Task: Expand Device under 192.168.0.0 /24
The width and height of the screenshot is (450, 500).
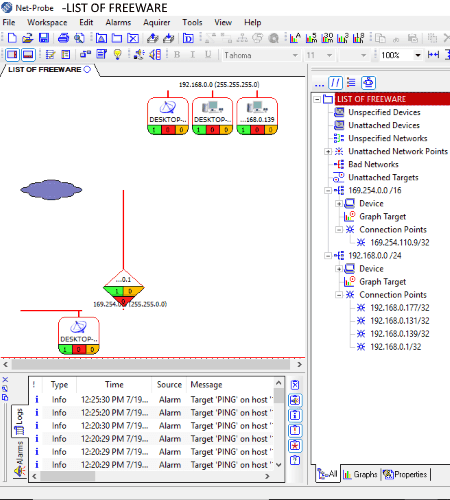Action: tap(339, 269)
